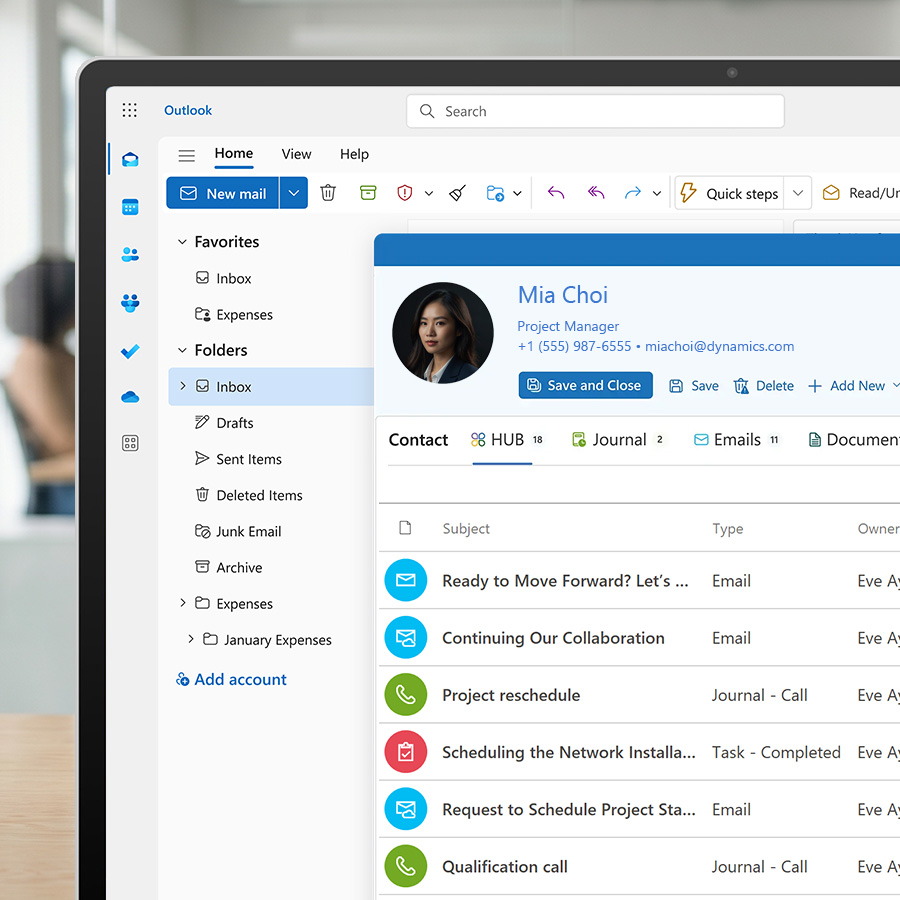Click Save and Close
This screenshot has height=900, width=900.
point(585,385)
